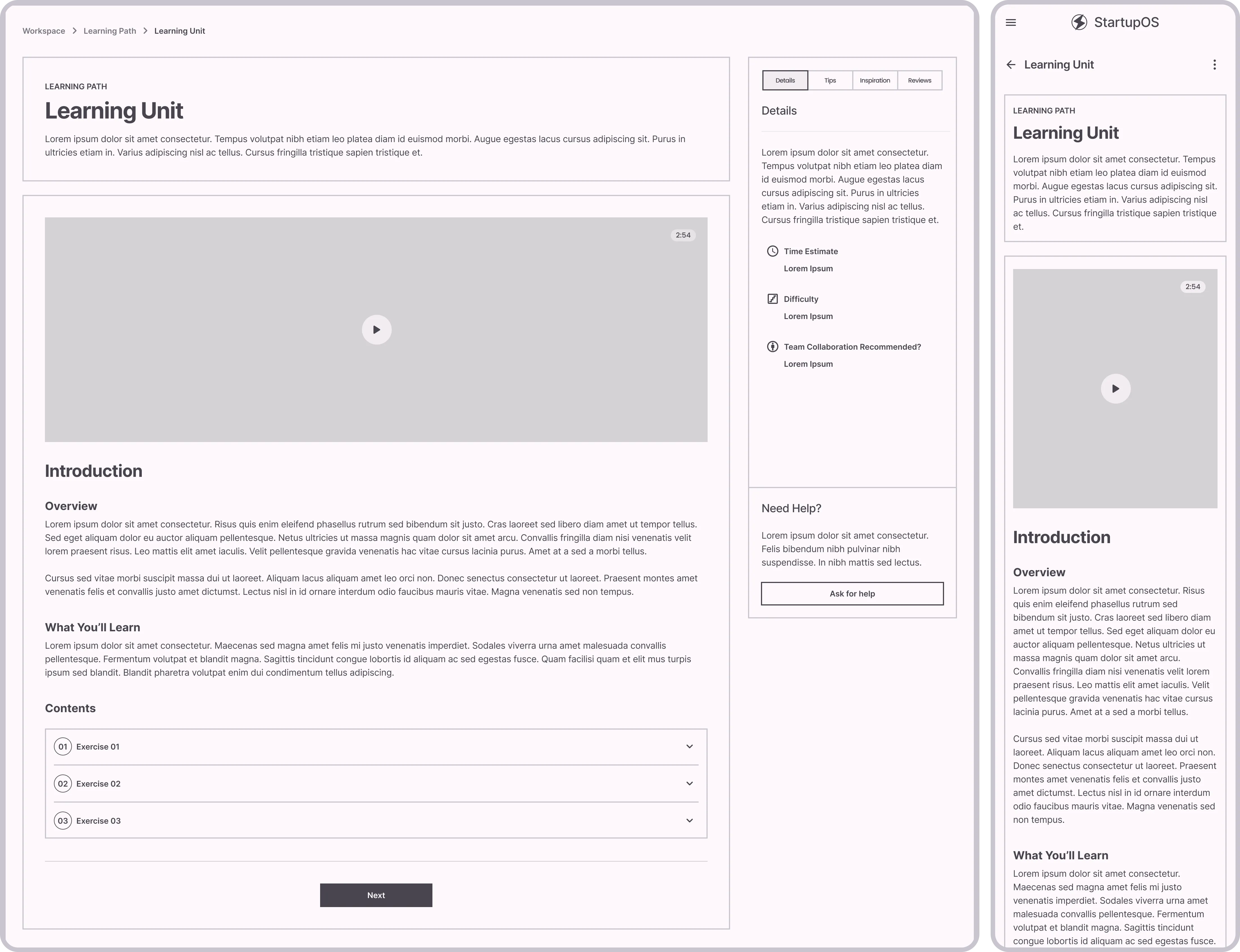Expand Exercise 03 in Contents
This screenshot has width=1240, height=952.
tap(689, 820)
